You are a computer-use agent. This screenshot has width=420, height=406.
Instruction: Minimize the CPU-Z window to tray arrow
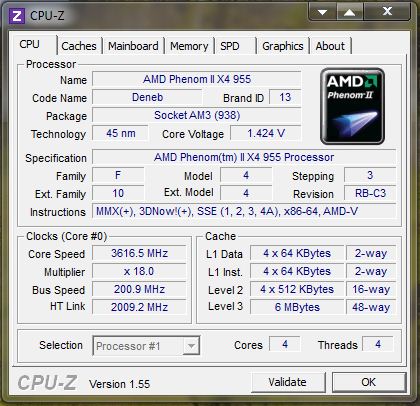point(322,12)
